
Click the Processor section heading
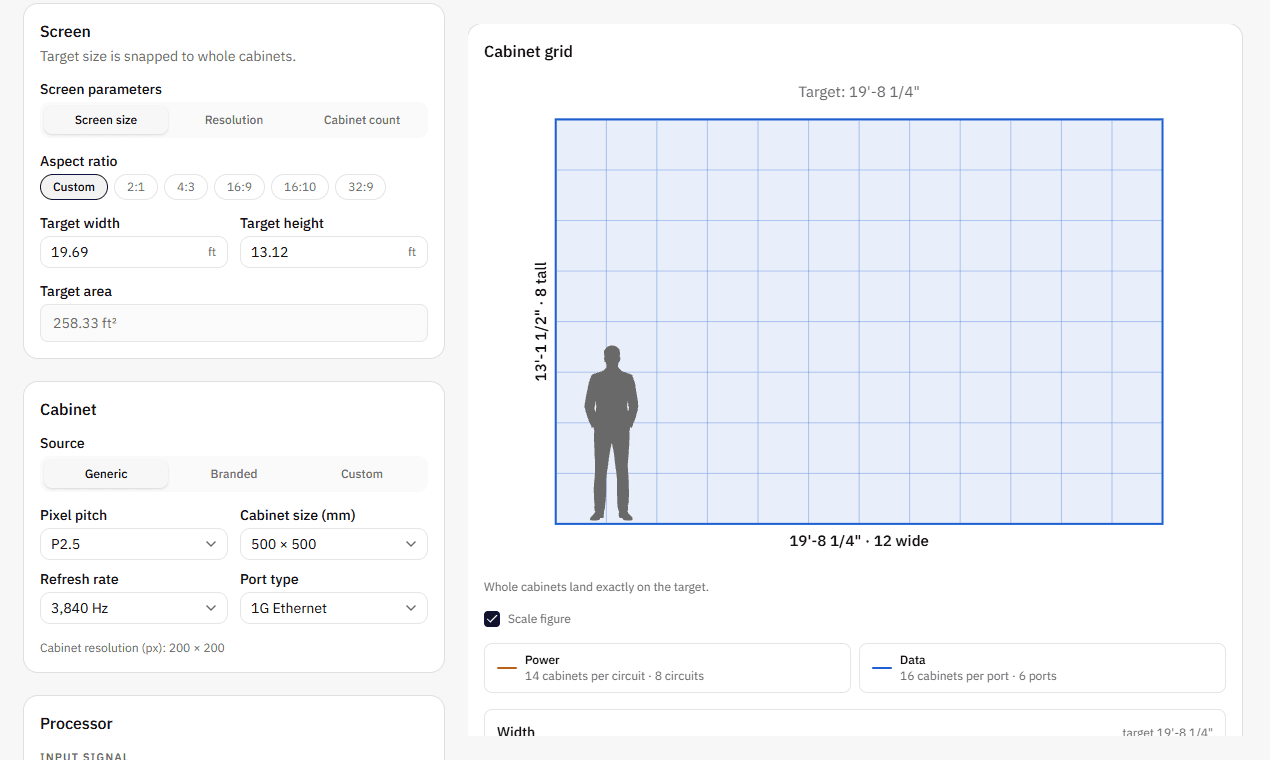pyautogui.click(x=76, y=724)
